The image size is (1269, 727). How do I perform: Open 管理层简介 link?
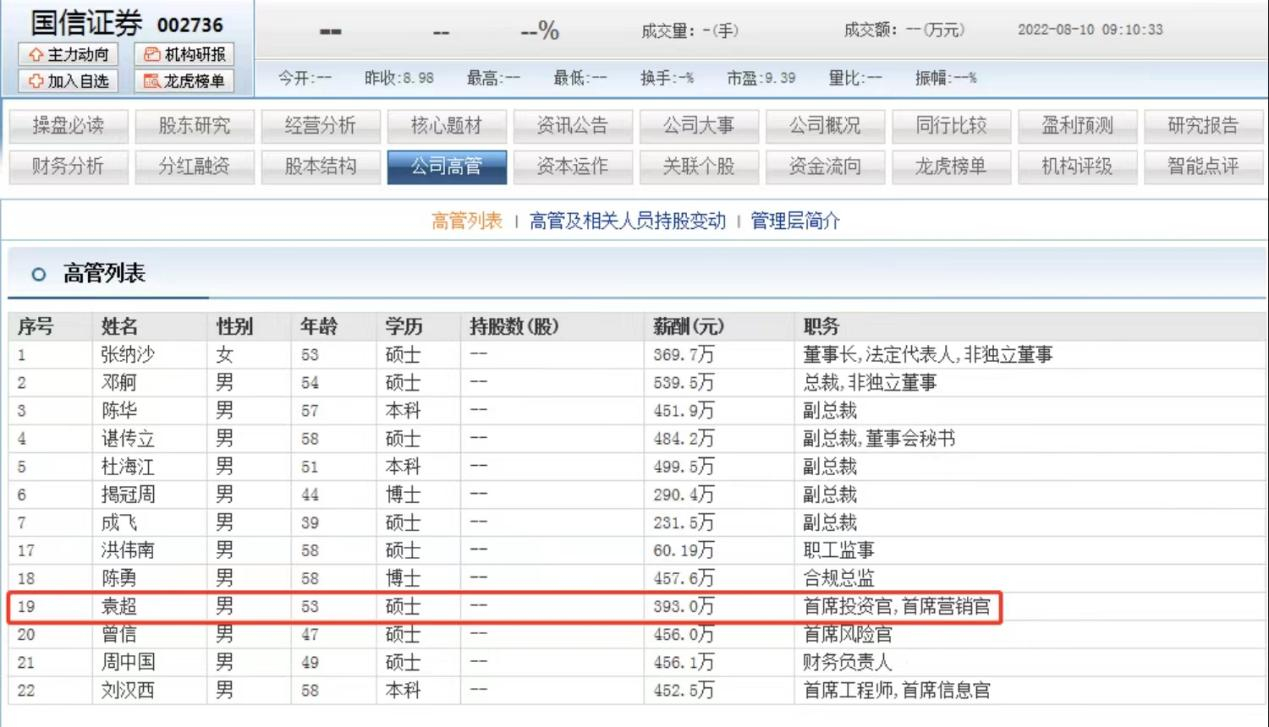(795, 221)
